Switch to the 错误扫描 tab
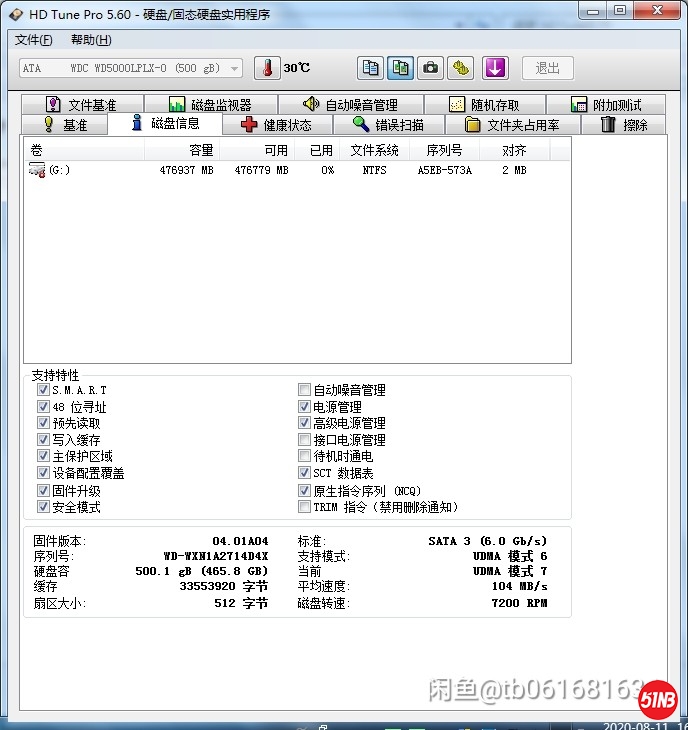Screen dimensions: 688x730 point(389,125)
